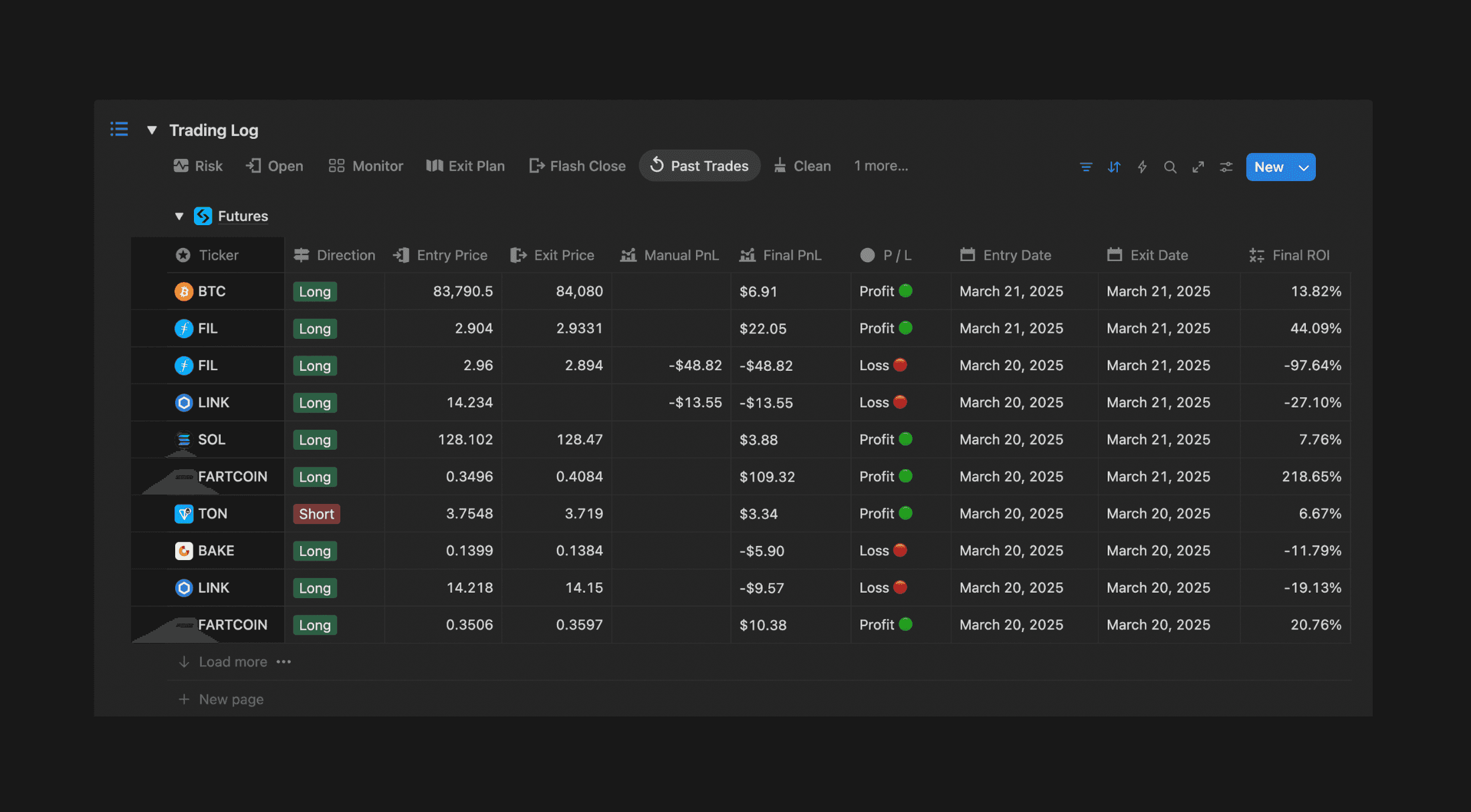
Task: Click the Entry Price column header icon
Action: click(x=401, y=255)
